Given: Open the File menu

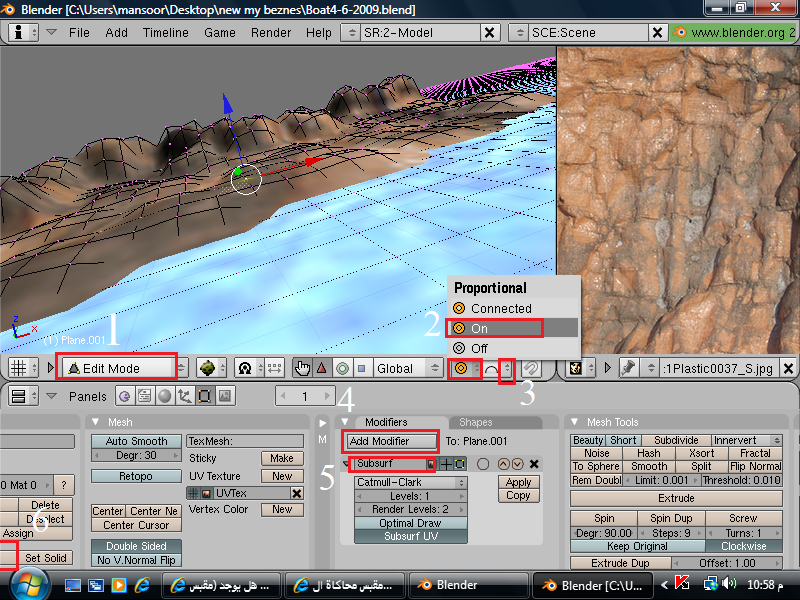Looking at the screenshot, I should 79,33.
